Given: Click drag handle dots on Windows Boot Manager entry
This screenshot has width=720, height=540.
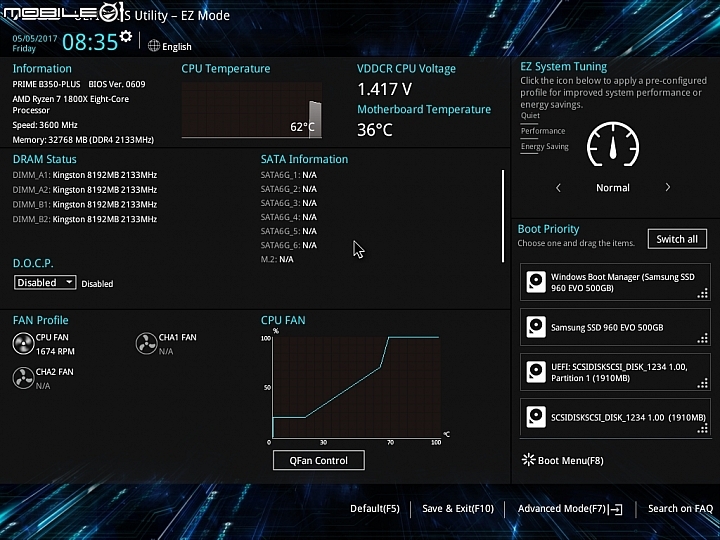Looking at the screenshot, I should pyautogui.click(x=703, y=293).
